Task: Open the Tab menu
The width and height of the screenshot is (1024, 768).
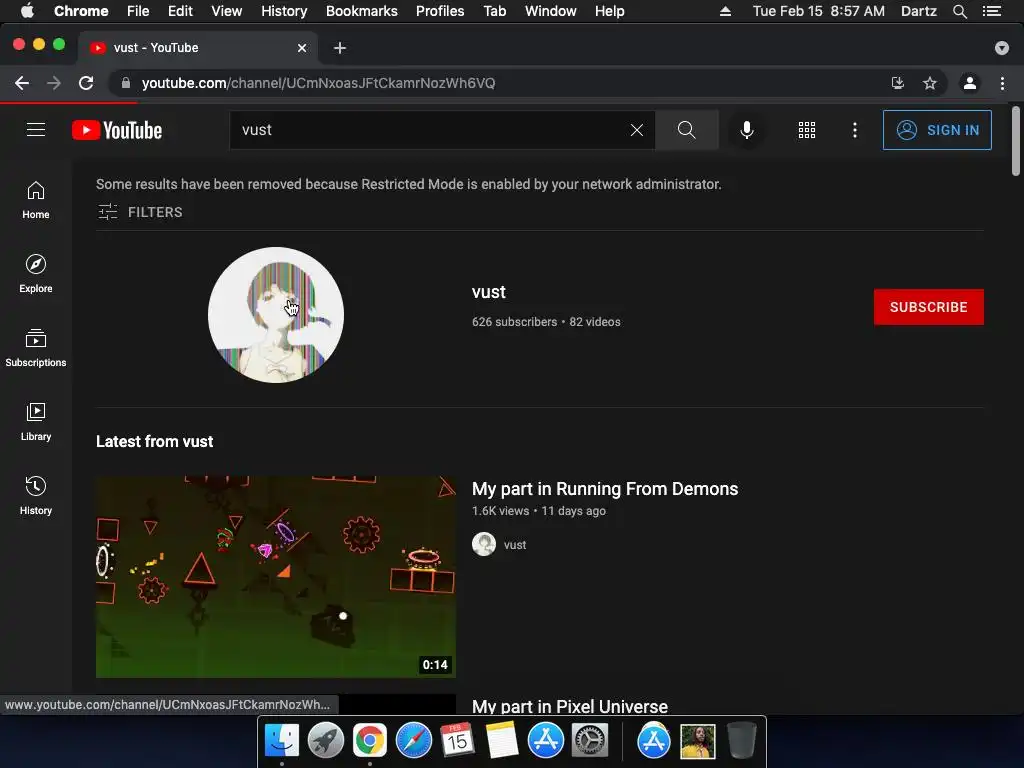Action: tap(495, 11)
